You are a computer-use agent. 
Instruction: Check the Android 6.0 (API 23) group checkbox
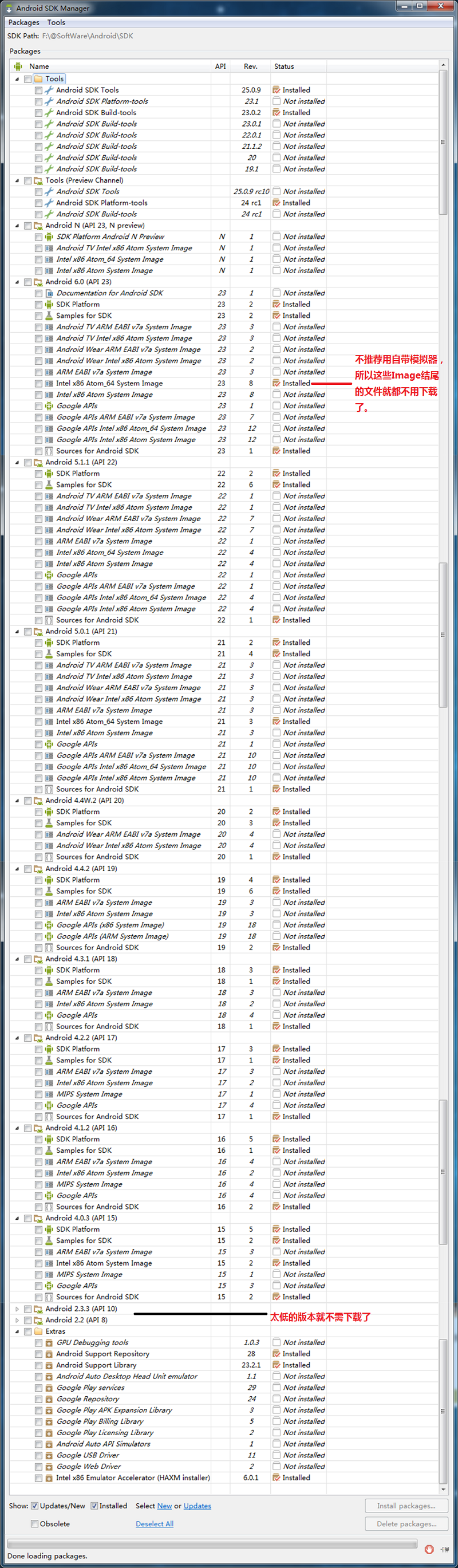click(x=28, y=282)
